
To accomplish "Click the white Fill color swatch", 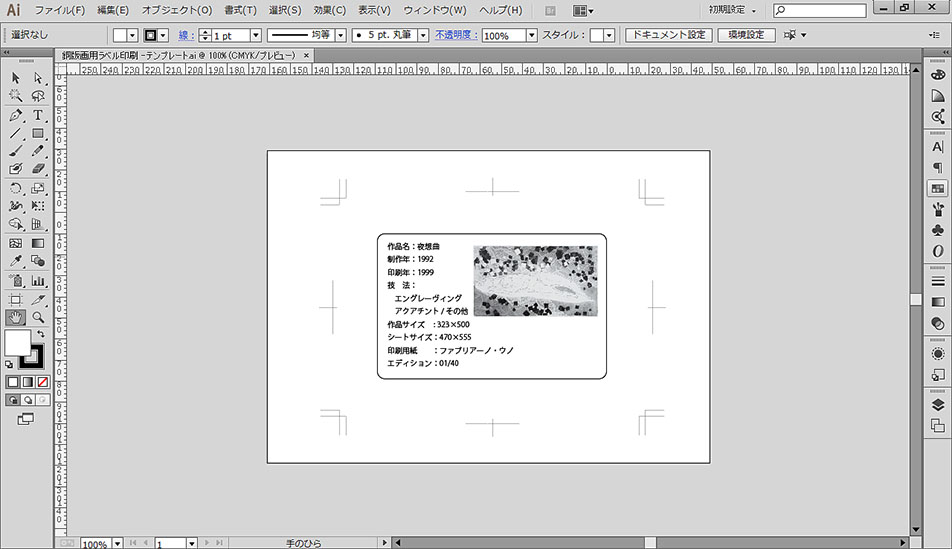I will [17, 343].
